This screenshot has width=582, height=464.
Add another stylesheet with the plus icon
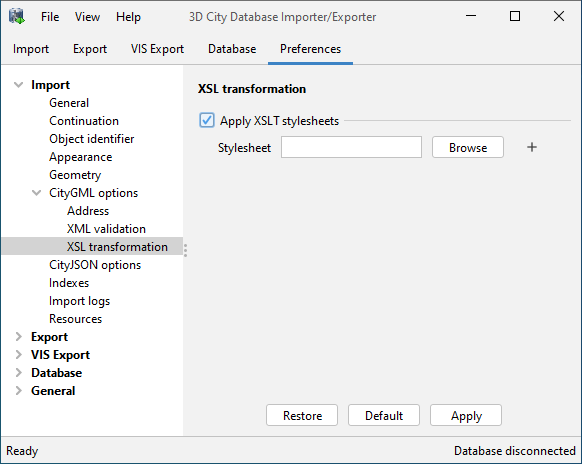tap(532, 147)
